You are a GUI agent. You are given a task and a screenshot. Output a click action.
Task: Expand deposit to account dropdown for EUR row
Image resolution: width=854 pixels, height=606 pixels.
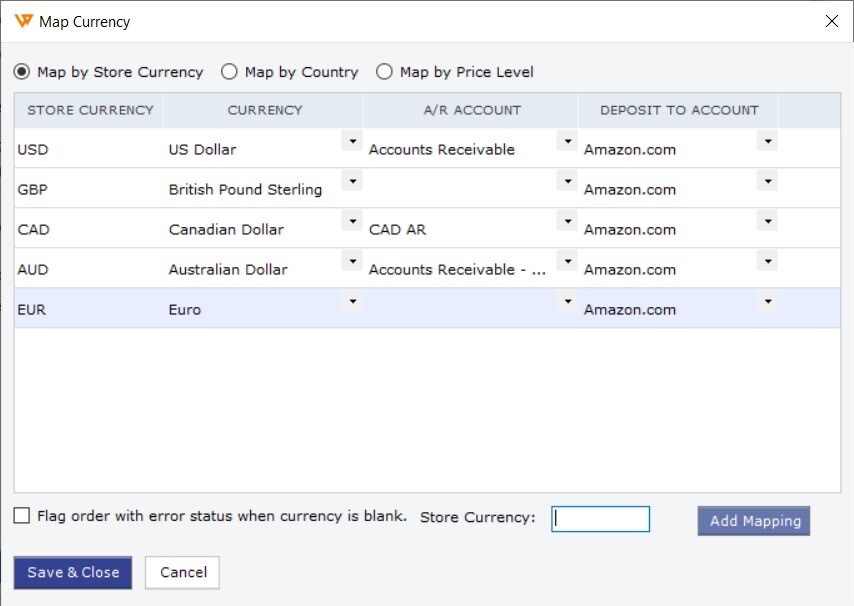pos(767,301)
